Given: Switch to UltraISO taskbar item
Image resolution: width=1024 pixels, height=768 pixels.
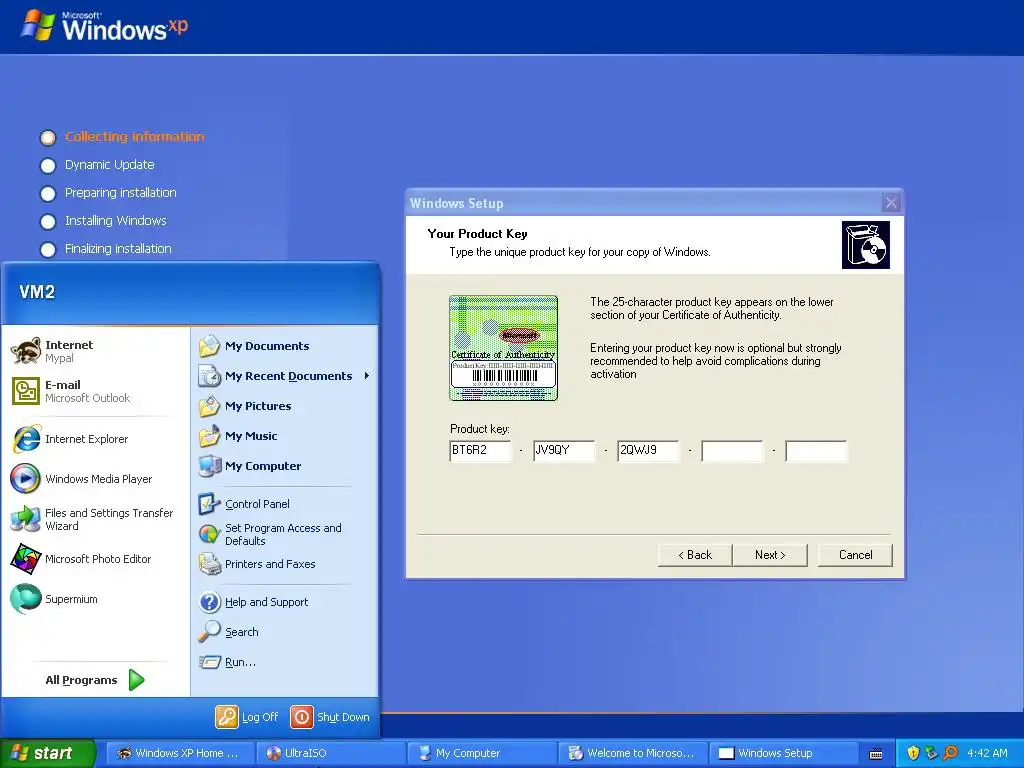Looking at the screenshot, I should [x=330, y=753].
